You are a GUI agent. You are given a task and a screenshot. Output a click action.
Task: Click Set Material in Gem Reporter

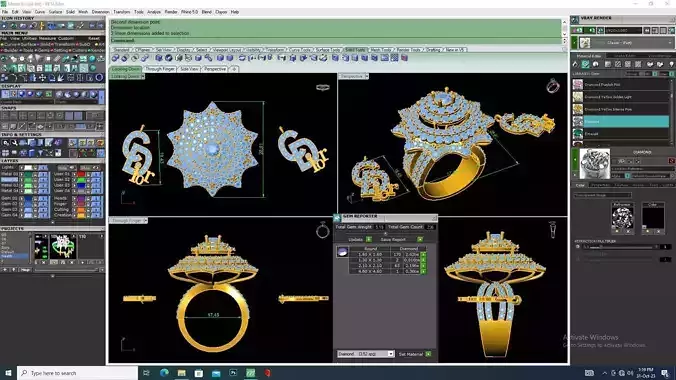tap(410, 354)
